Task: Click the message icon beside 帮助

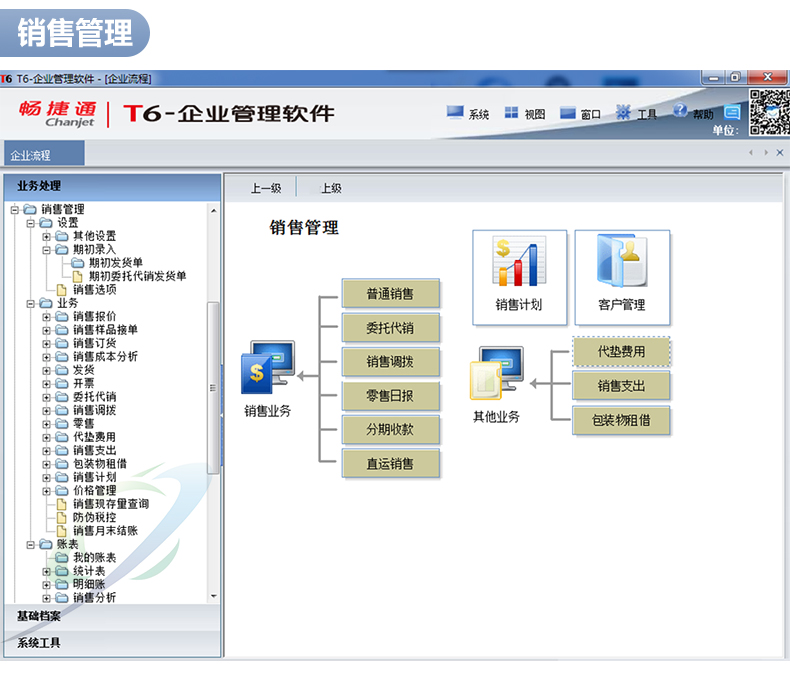Action: point(732,112)
